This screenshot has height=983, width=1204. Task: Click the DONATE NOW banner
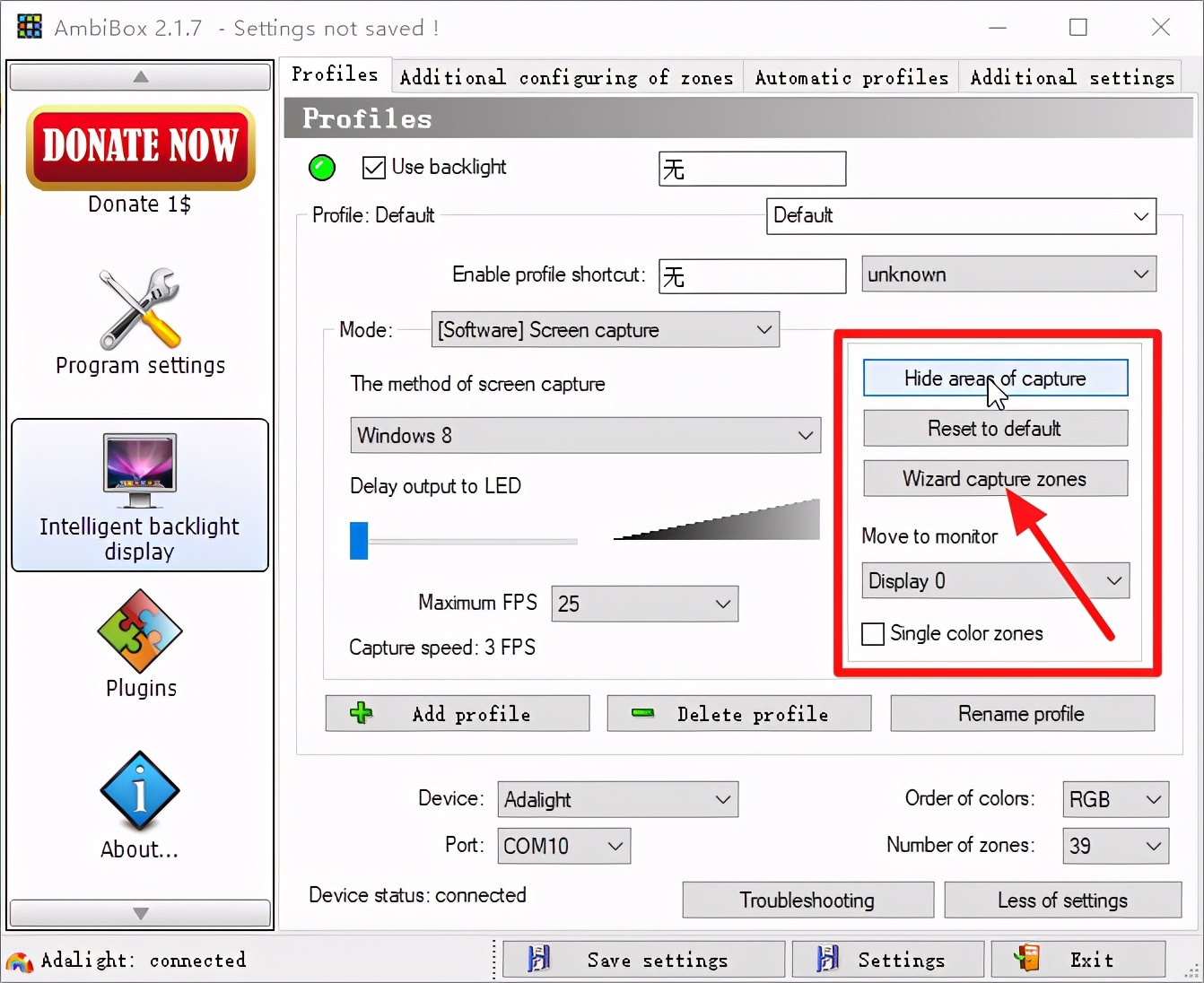pyautogui.click(x=141, y=148)
